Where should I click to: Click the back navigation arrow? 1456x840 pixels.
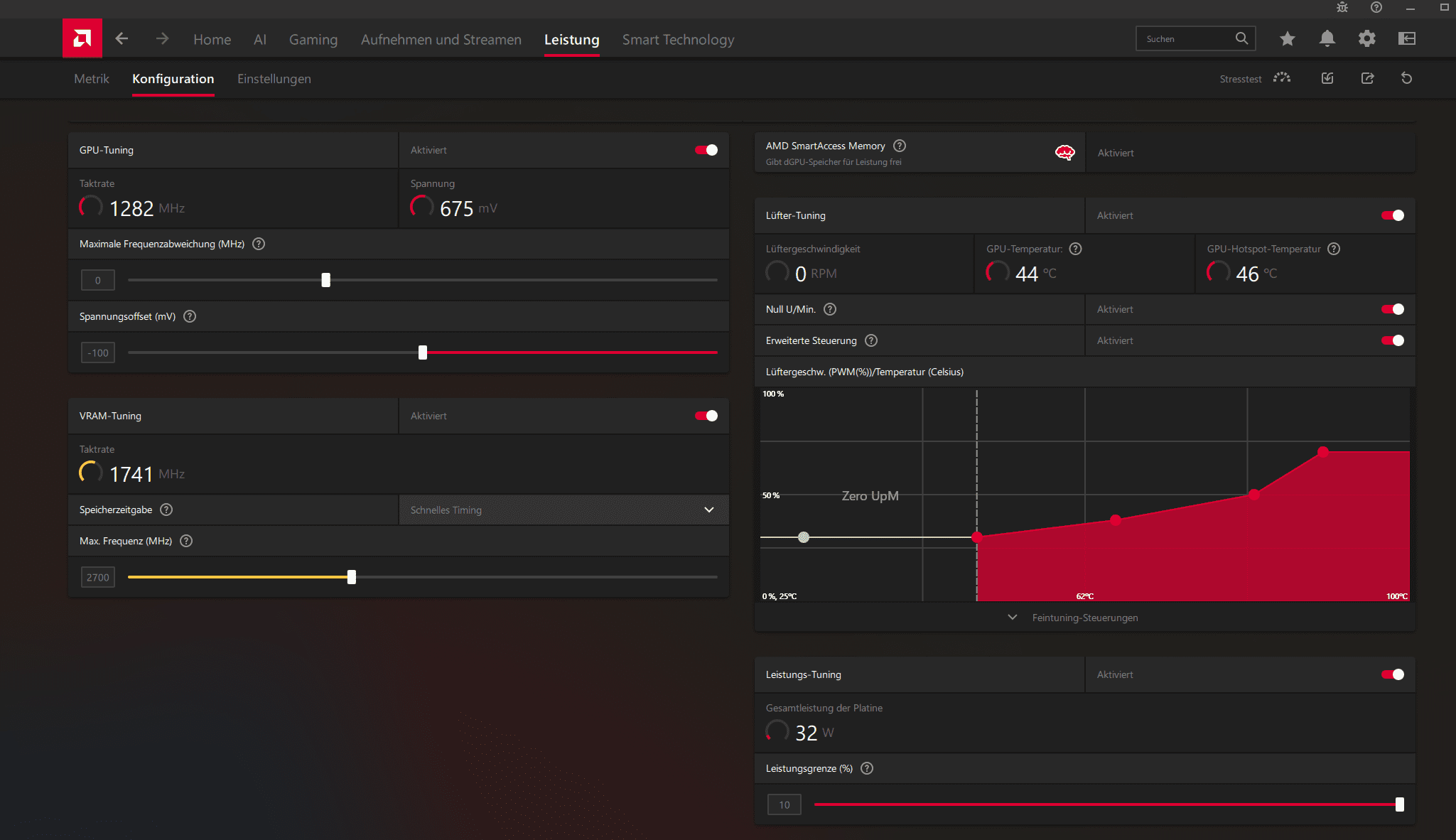122,39
